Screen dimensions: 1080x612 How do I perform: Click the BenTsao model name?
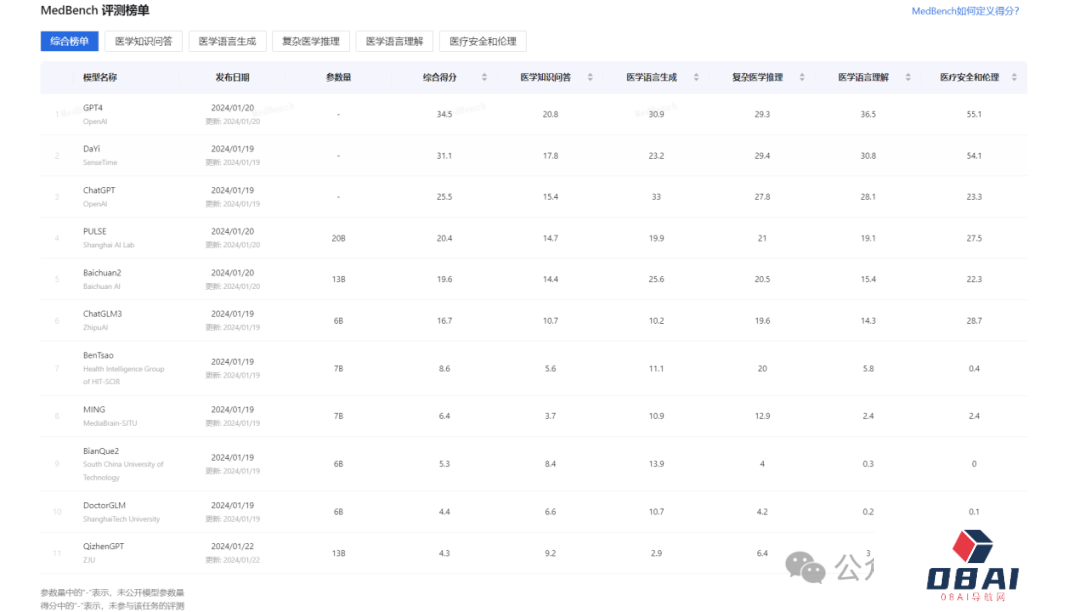(98, 355)
